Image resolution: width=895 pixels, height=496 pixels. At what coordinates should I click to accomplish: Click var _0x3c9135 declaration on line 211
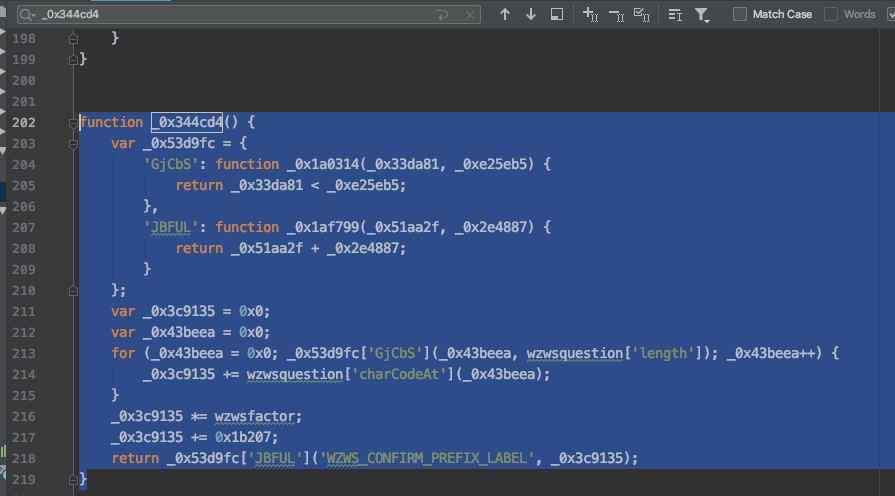pyautogui.click(x=190, y=312)
